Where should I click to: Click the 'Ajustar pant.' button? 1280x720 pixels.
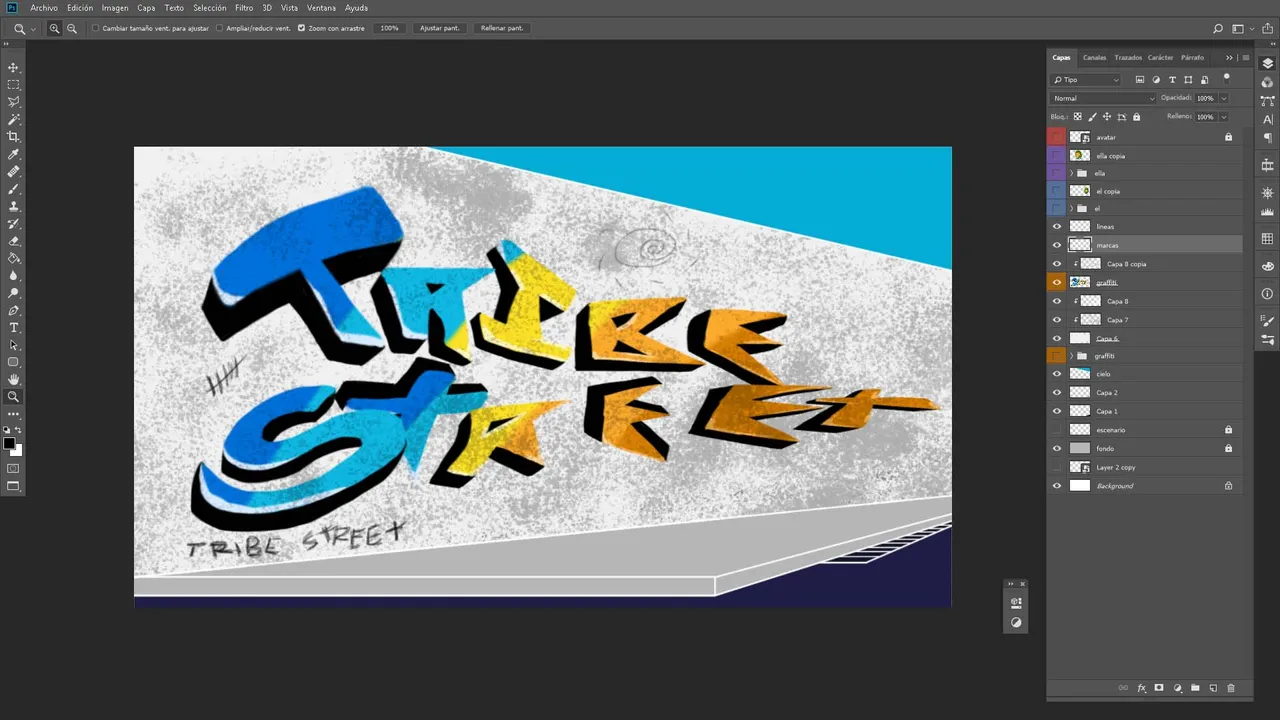pyautogui.click(x=440, y=28)
